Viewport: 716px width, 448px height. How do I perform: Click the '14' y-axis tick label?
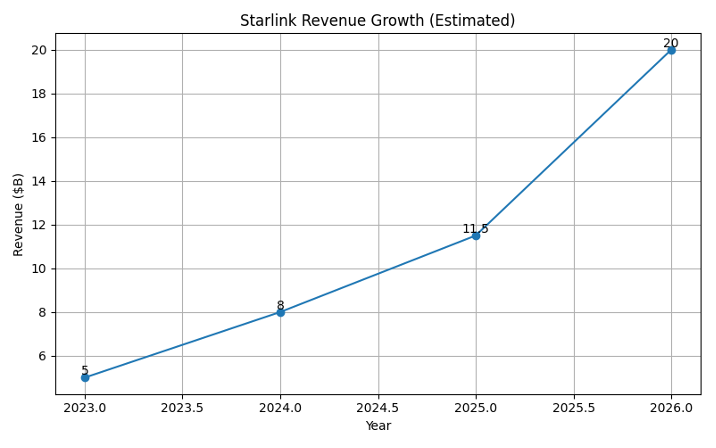(x=40, y=181)
